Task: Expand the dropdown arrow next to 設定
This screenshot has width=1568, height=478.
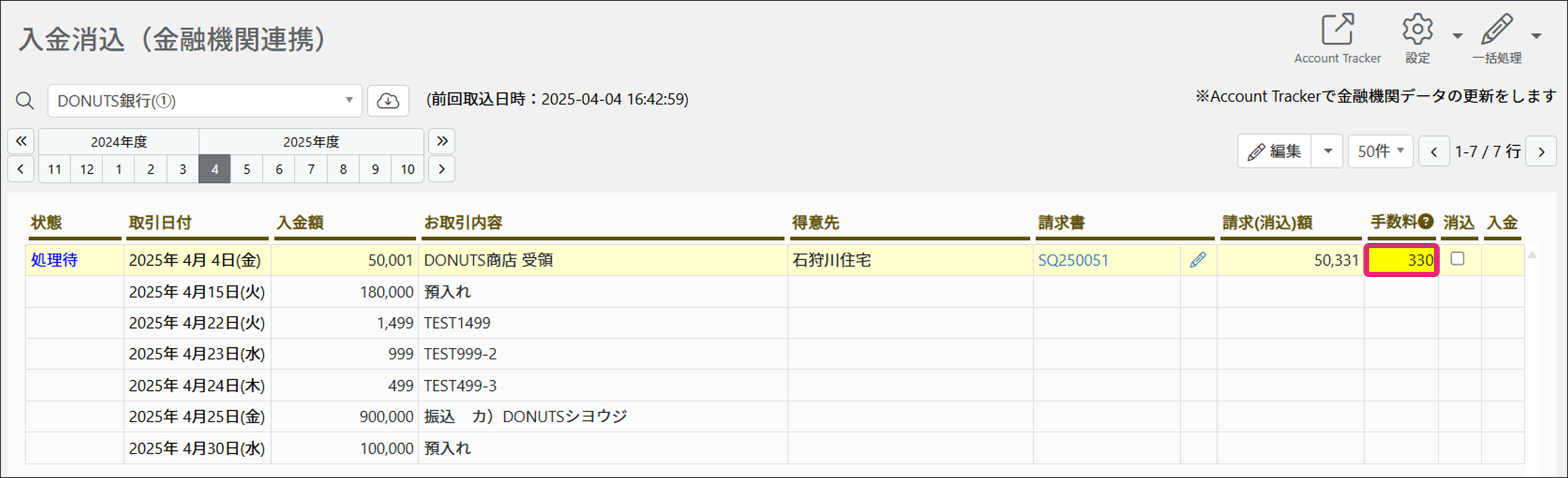Action: click(x=1457, y=36)
